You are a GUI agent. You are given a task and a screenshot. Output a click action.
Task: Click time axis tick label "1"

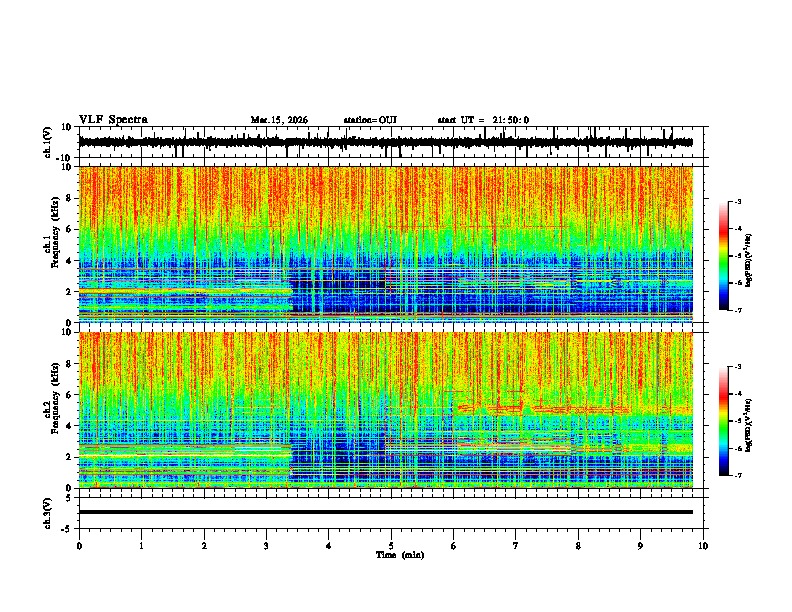(x=141, y=546)
